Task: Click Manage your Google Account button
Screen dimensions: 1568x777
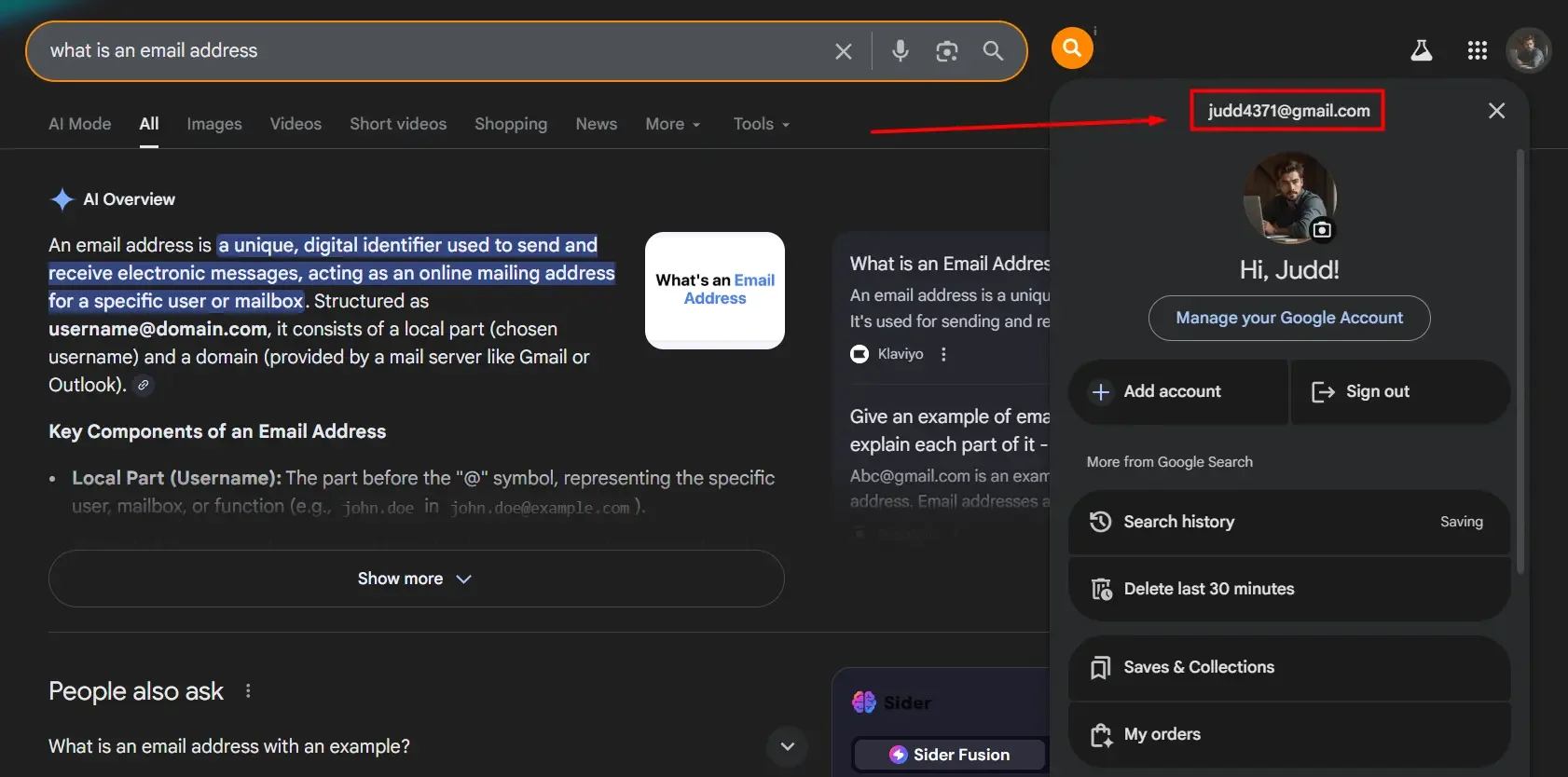Action: click(1289, 318)
